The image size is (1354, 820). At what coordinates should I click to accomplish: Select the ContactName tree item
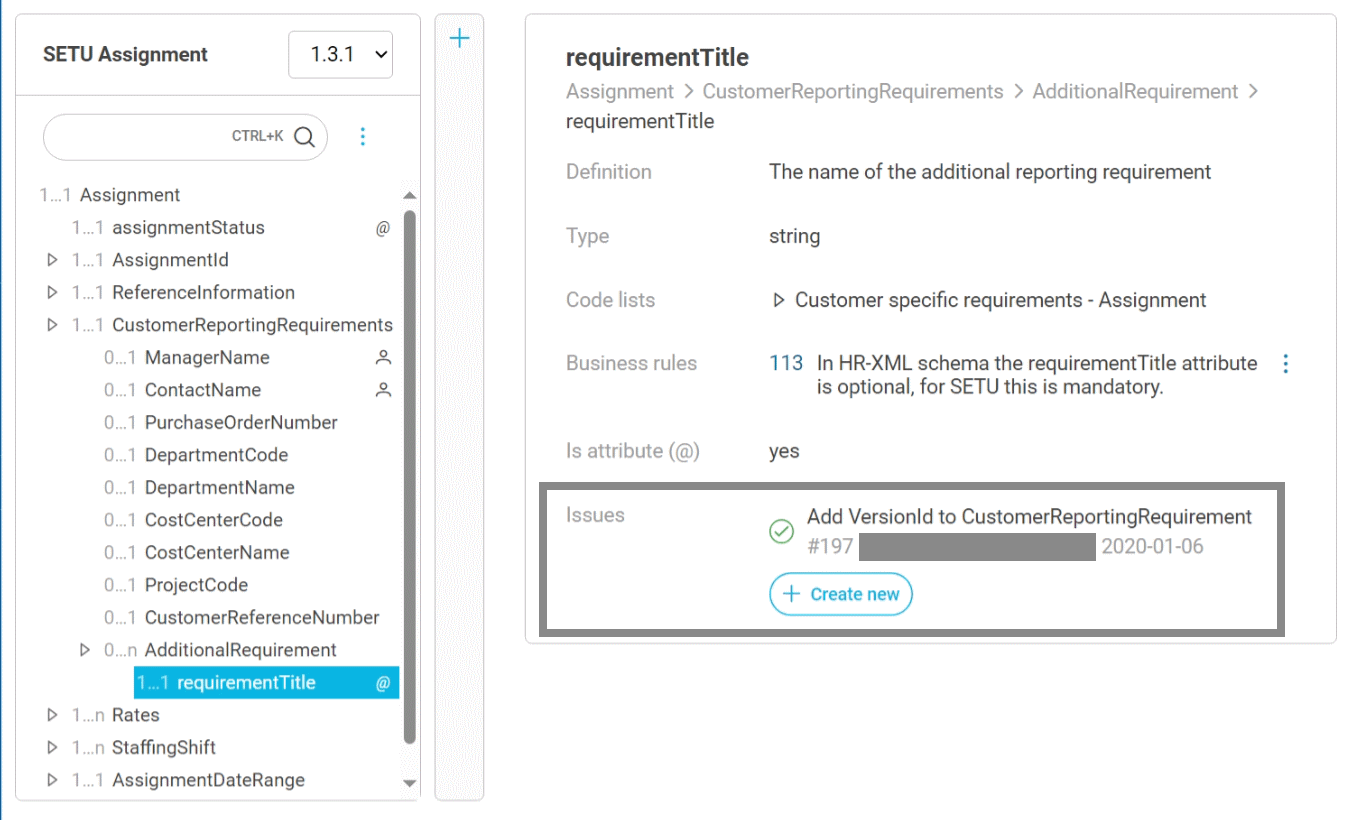pyautogui.click(x=203, y=390)
